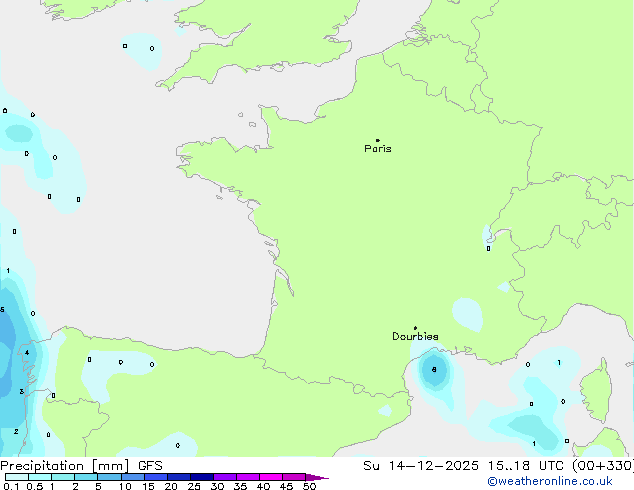Click the UTC (00+330) forecast time text

[586, 466]
